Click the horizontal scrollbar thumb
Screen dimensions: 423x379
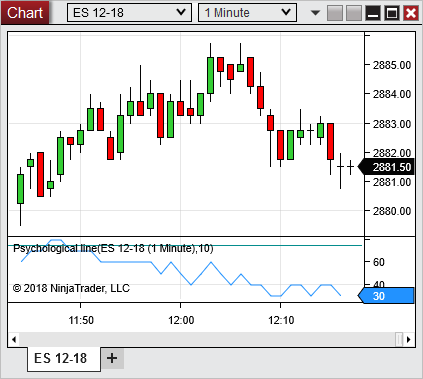click(399, 340)
